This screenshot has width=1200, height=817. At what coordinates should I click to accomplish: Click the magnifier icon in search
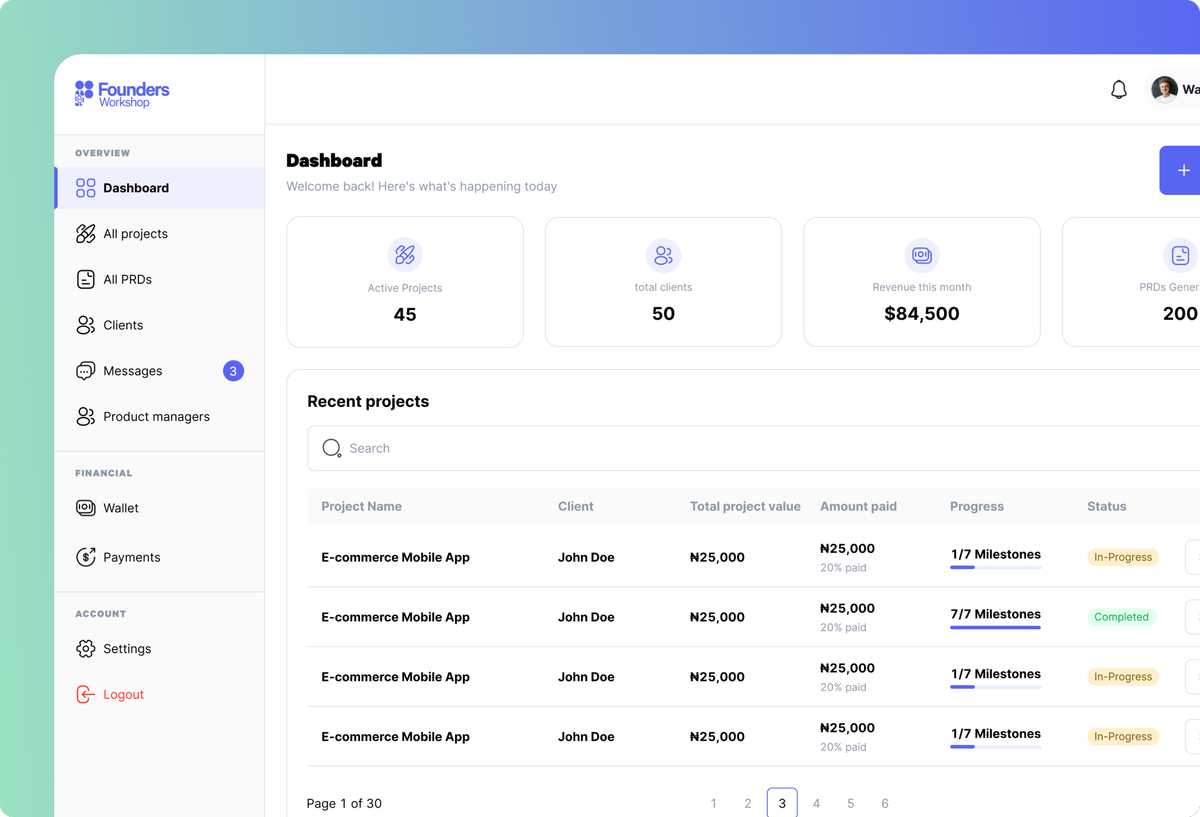click(x=332, y=448)
